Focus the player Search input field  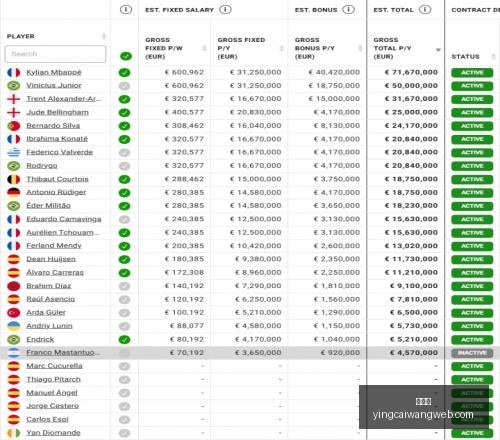55,54
